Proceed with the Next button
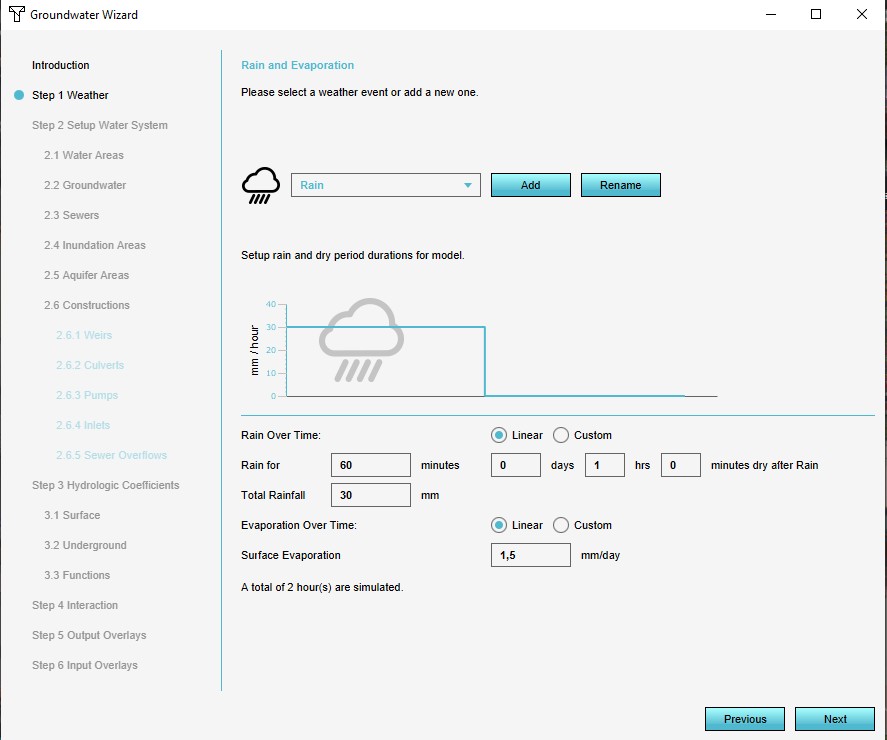This screenshot has width=887, height=740. (x=835, y=719)
